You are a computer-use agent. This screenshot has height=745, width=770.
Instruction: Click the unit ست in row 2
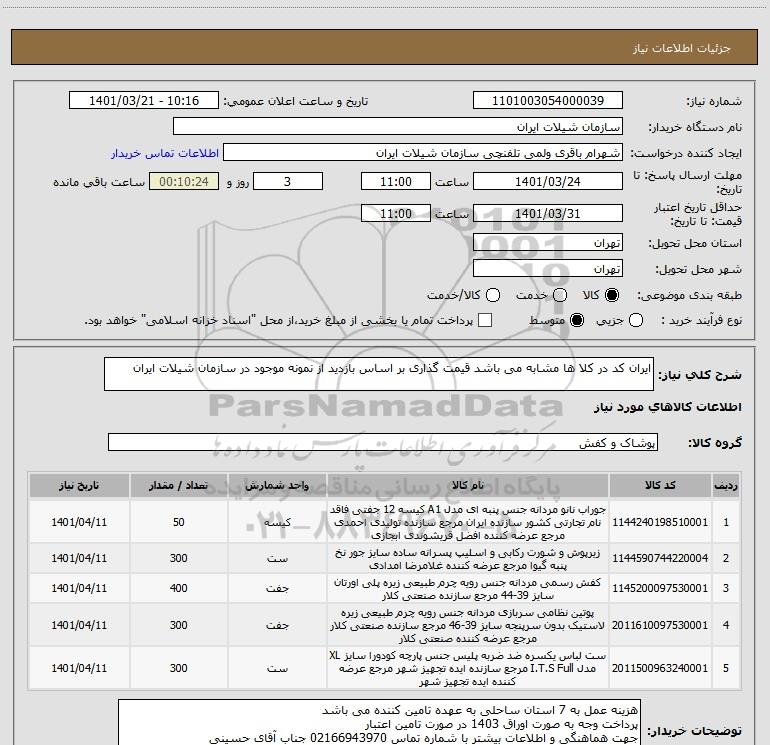click(x=277, y=558)
